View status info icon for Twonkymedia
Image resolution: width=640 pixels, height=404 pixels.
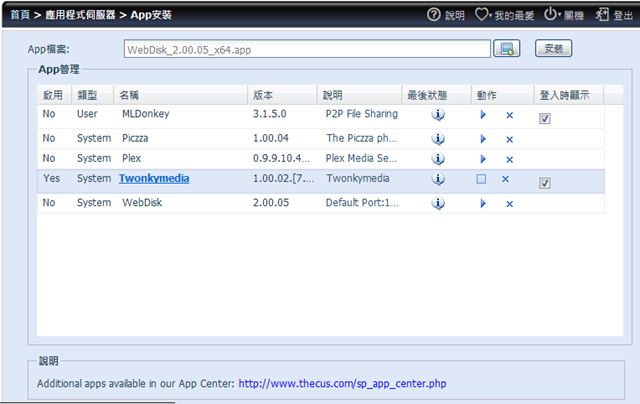click(438, 179)
